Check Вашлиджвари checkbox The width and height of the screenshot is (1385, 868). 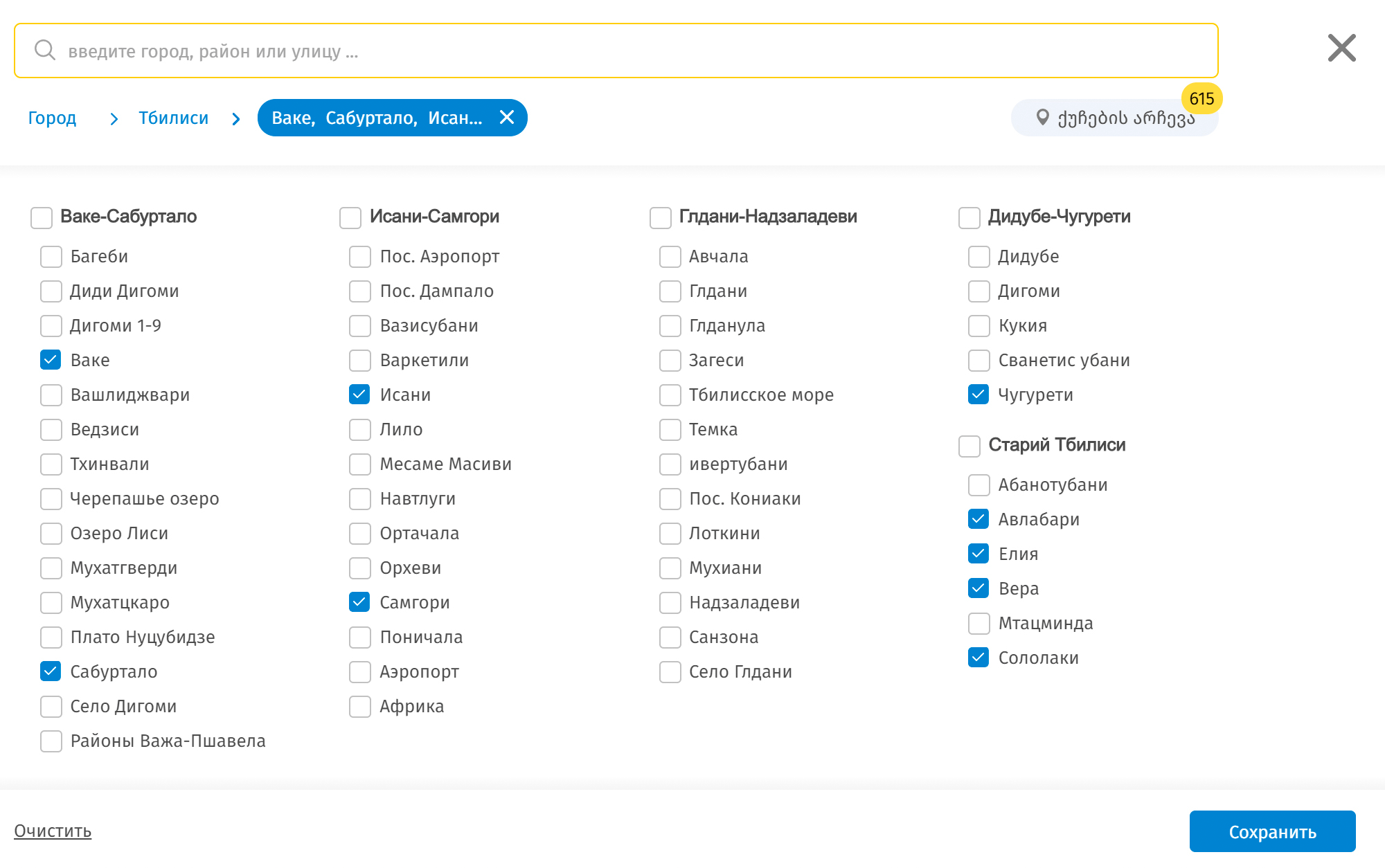[51, 395]
